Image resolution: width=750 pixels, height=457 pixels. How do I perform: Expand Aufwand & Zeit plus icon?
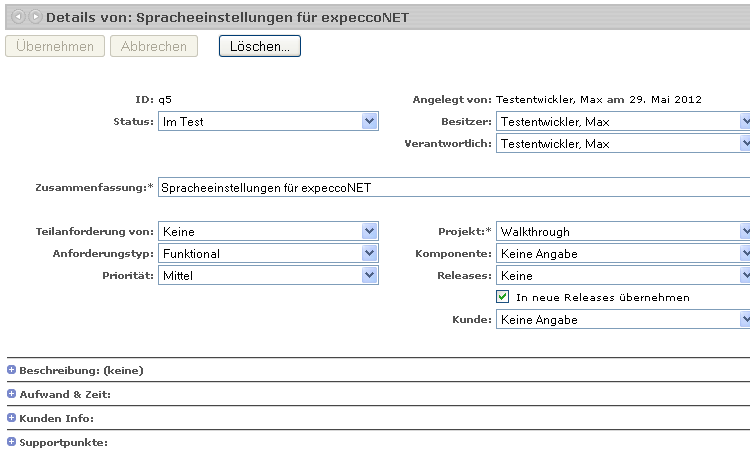click(12, 394)
